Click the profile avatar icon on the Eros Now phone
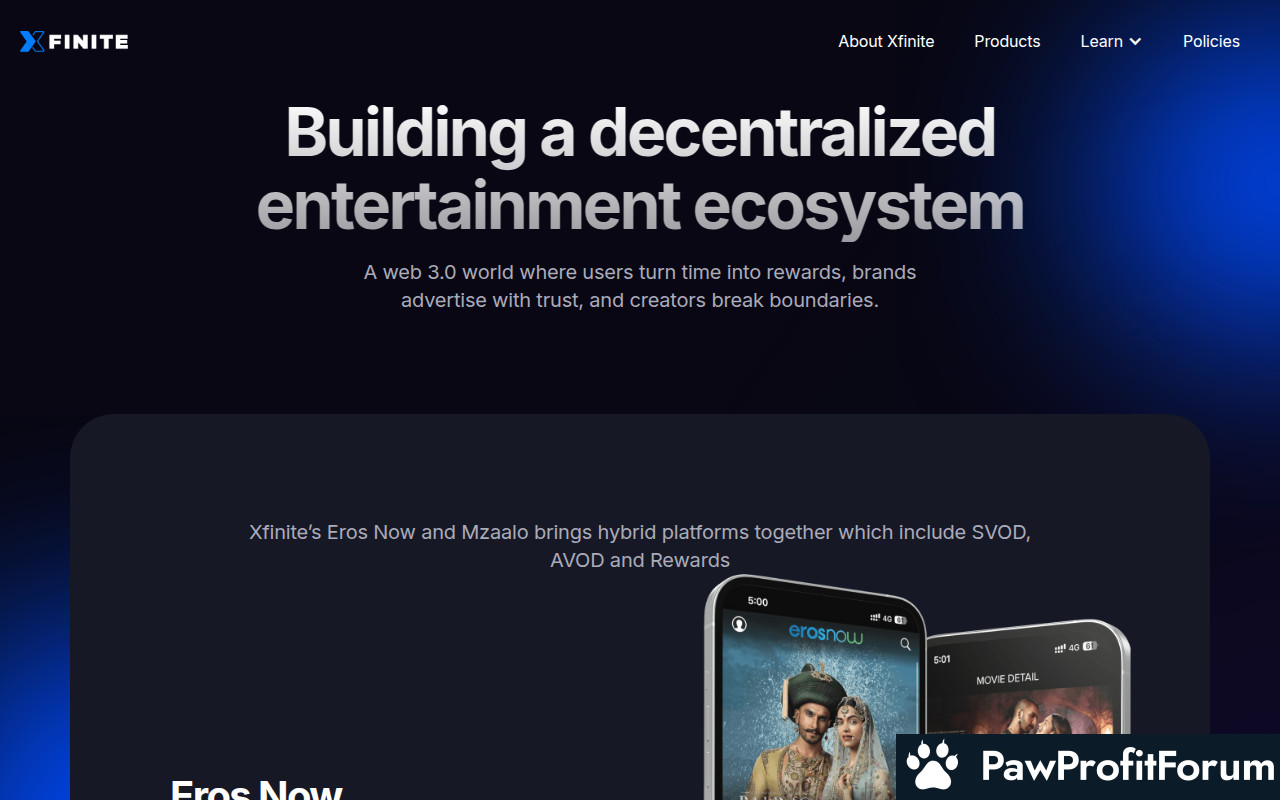 739,624
